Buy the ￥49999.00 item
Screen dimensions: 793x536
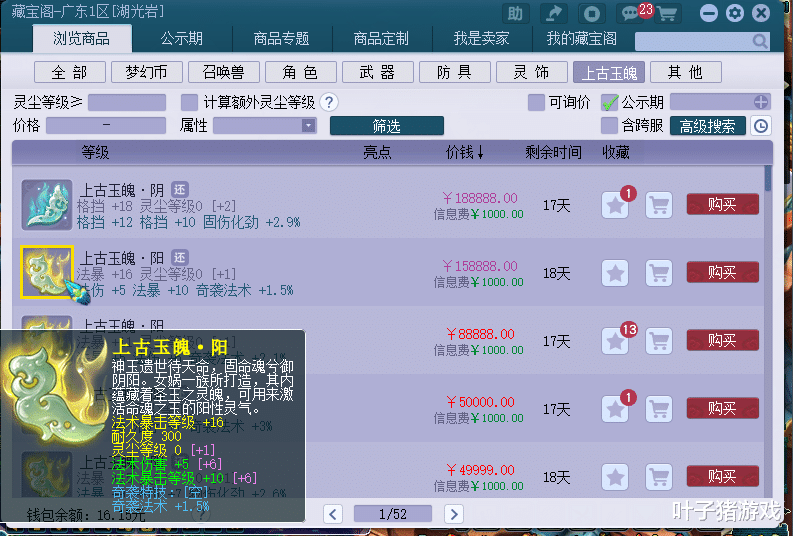pyautogui.click(x=723, y=476)
